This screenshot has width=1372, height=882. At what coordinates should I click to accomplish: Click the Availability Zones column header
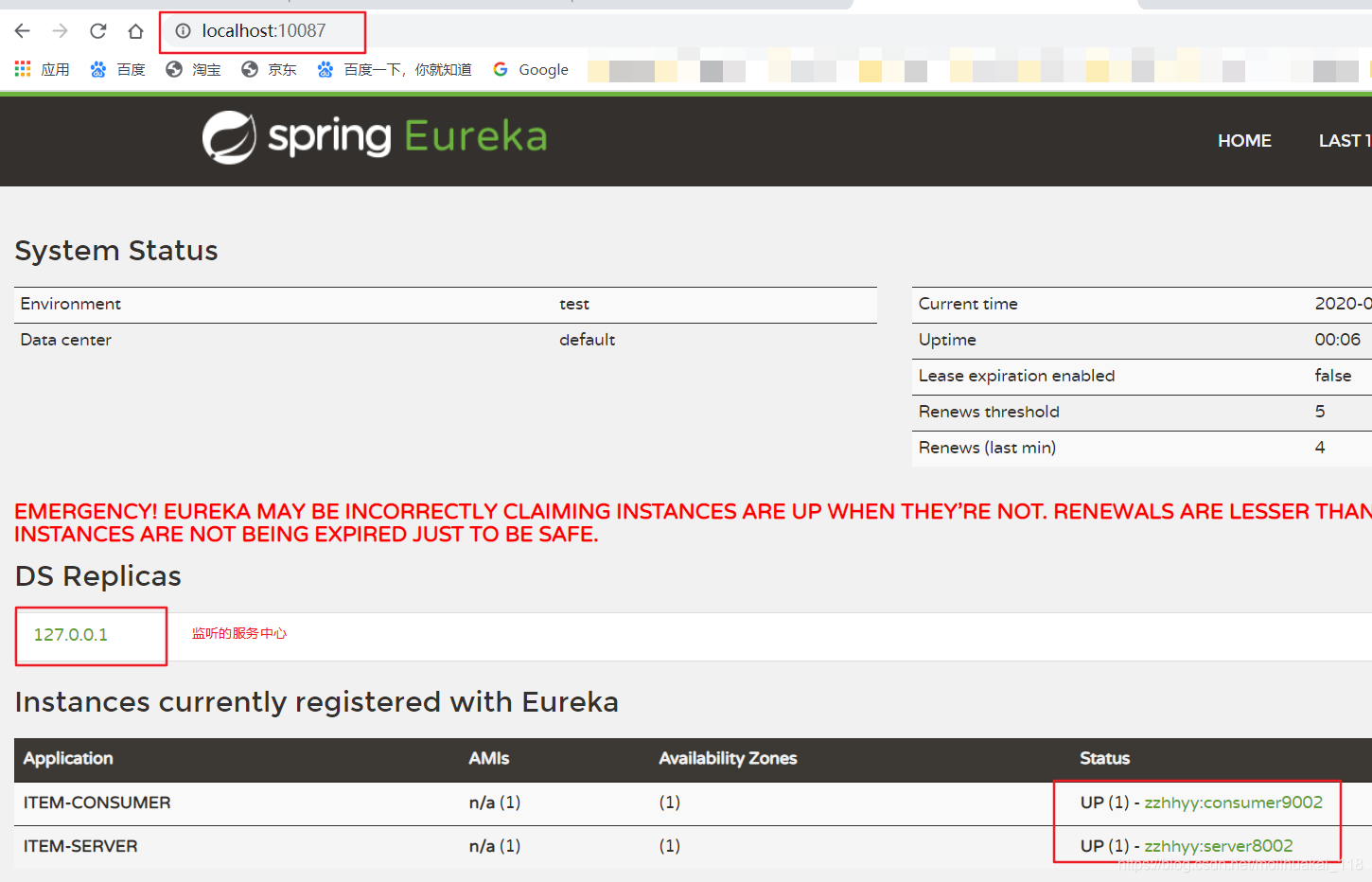(728, 758)
